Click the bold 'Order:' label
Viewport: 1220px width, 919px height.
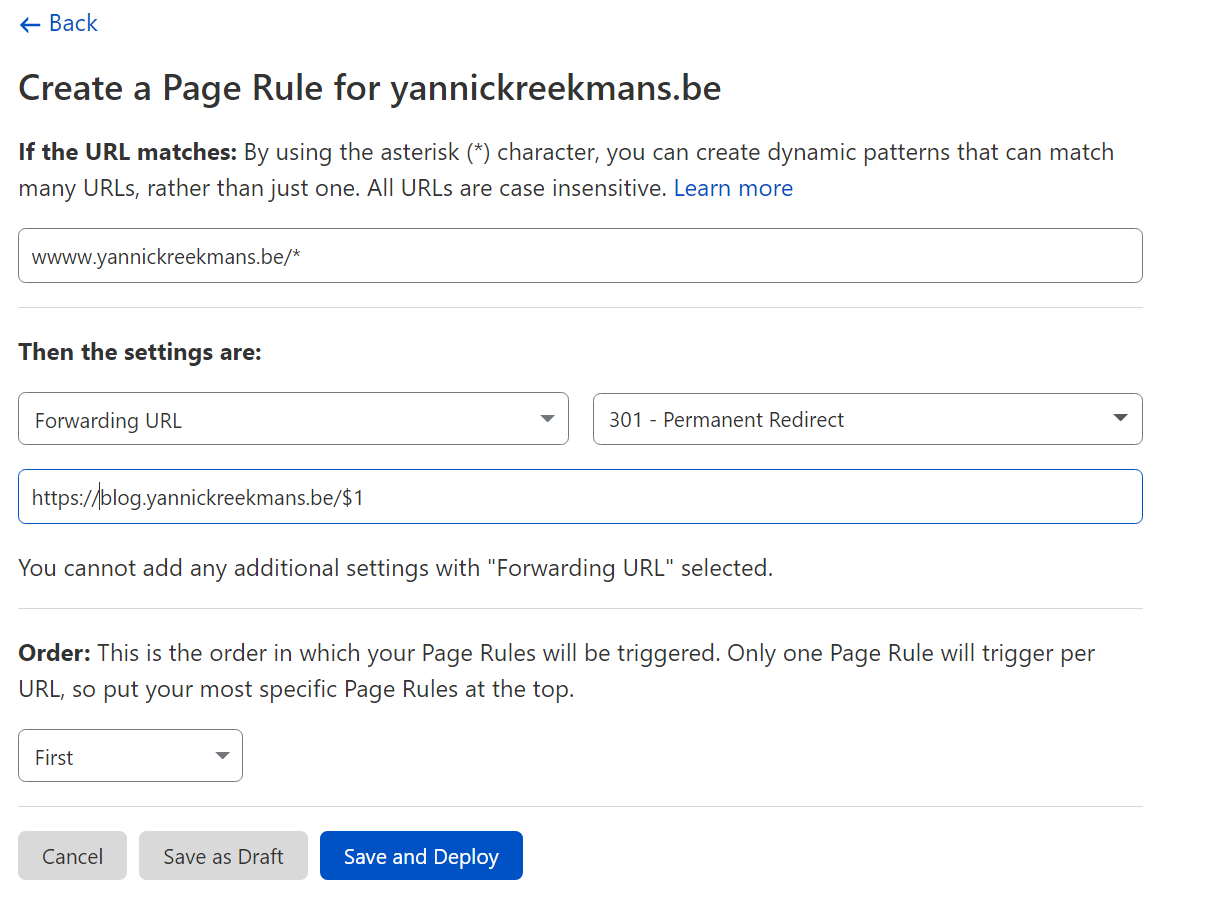point(55,654)
